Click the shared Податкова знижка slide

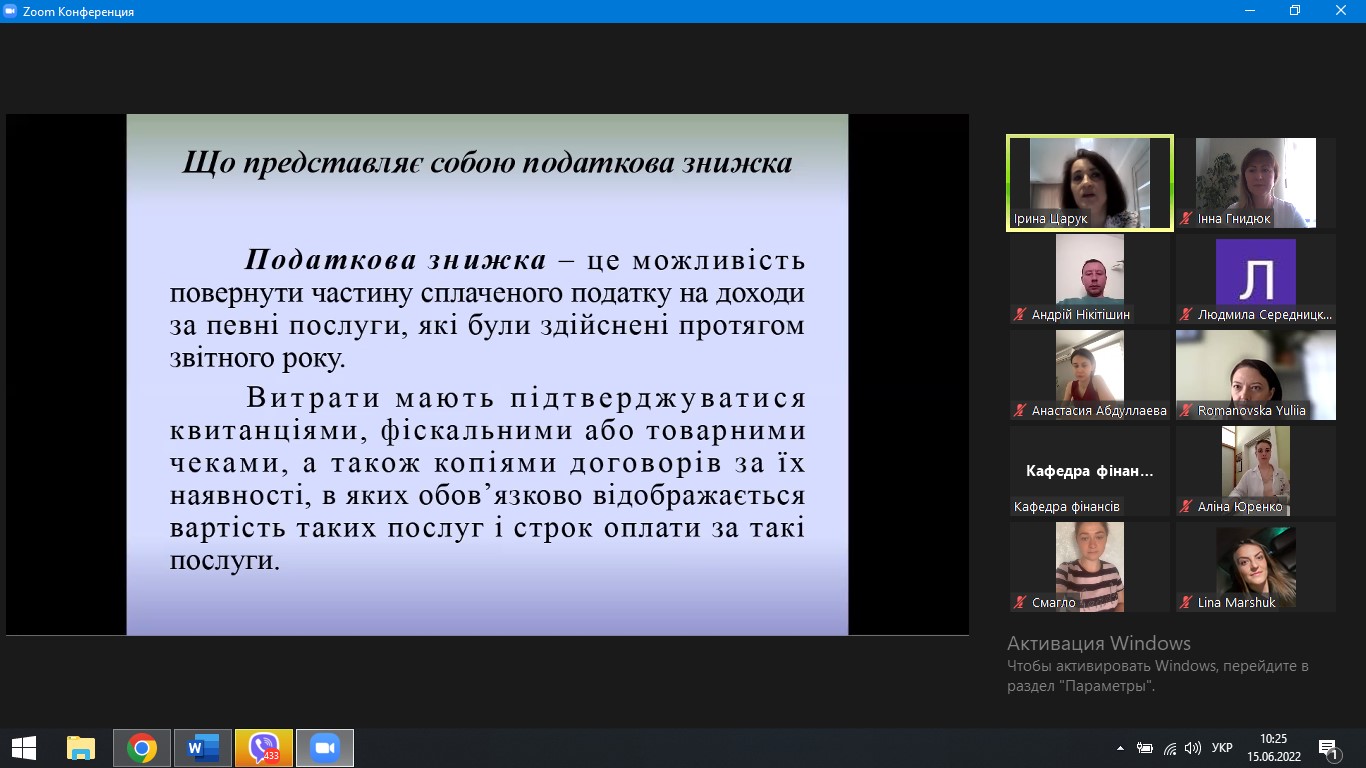487,374
